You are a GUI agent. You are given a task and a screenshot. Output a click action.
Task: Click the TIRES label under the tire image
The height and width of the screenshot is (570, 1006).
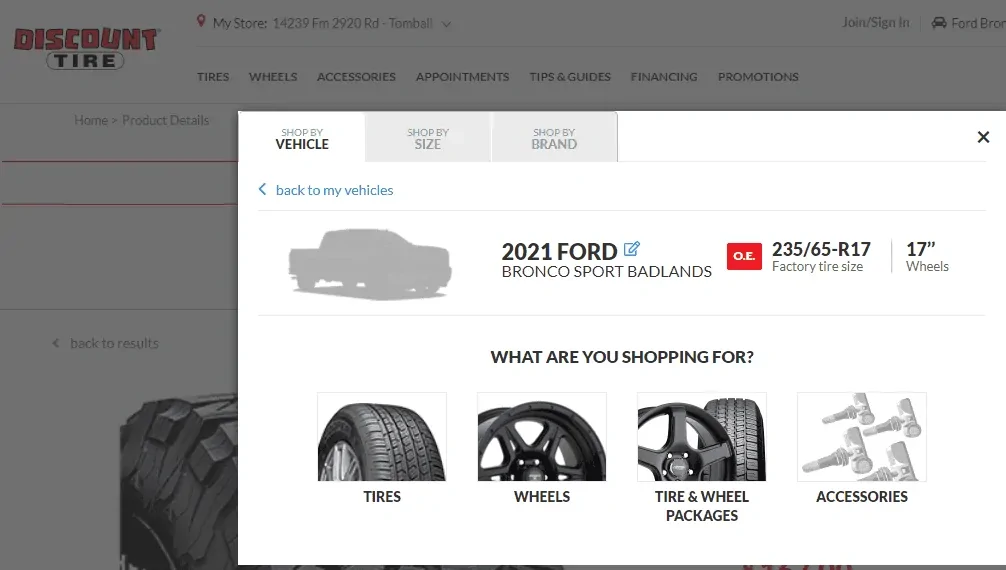pos(382,497)
